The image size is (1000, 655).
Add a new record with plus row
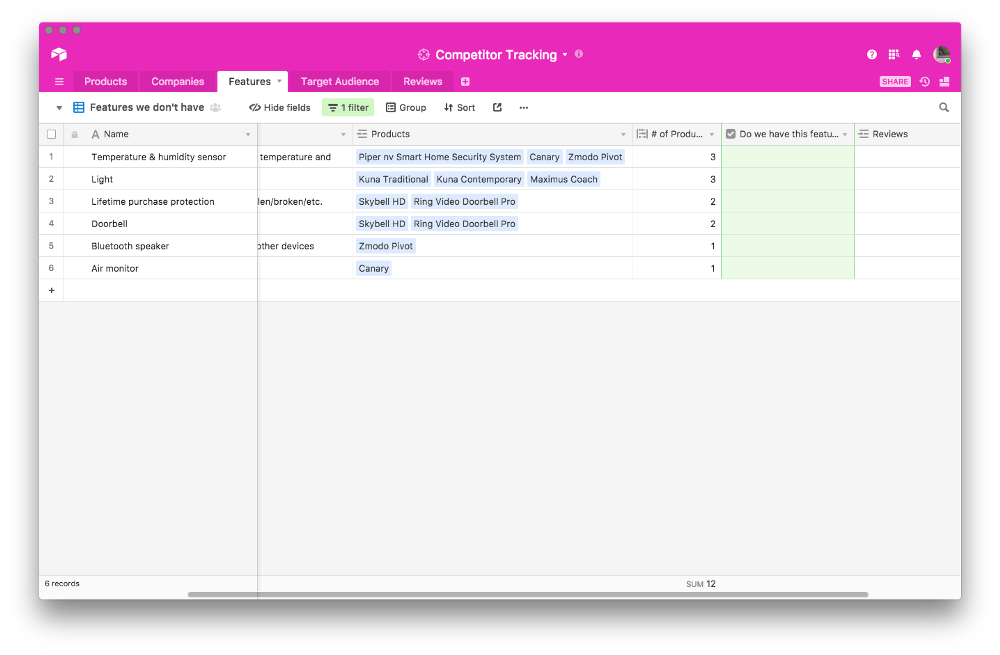(x=52, y=290)
